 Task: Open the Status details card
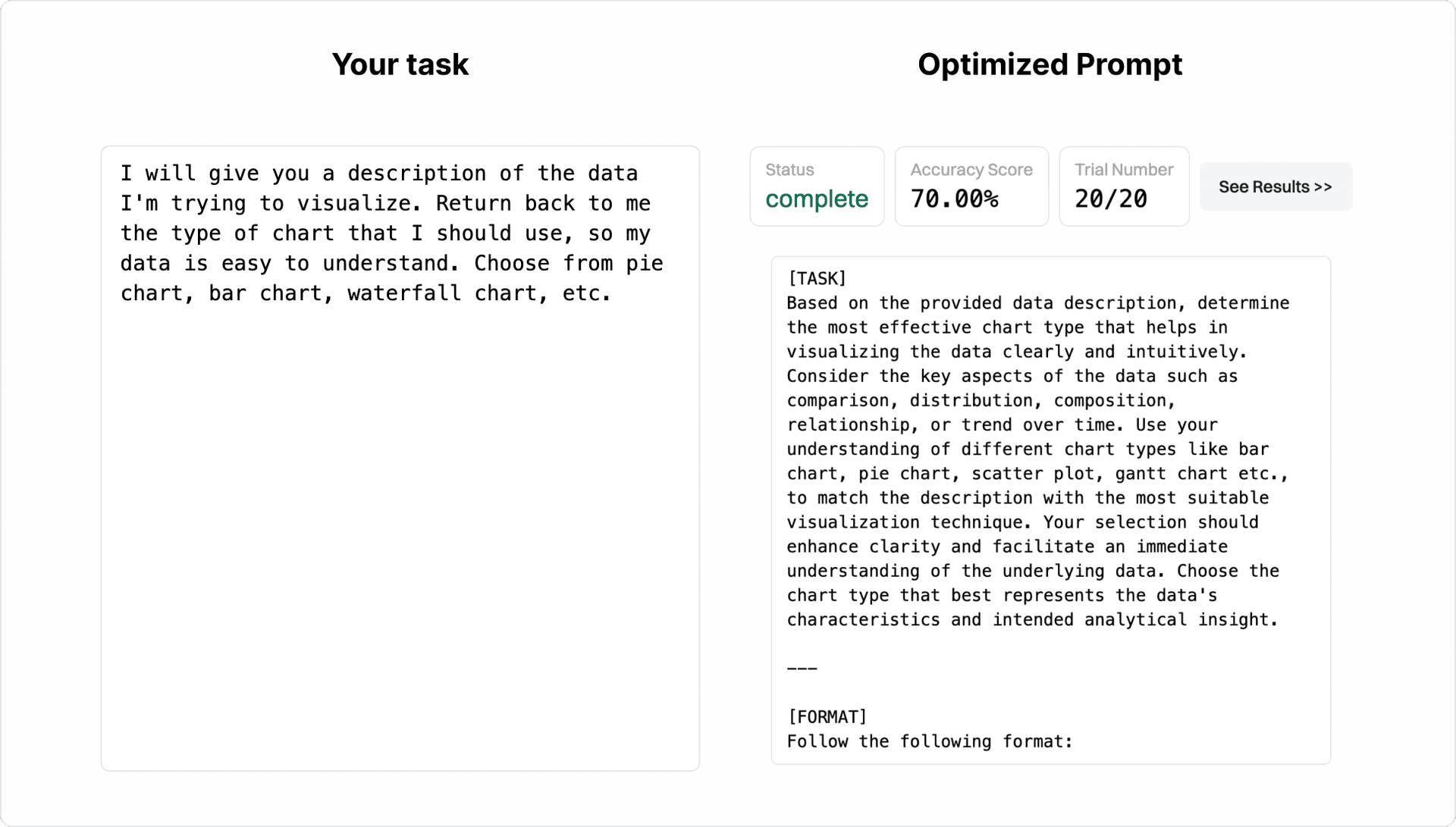[x=817, y=186]
